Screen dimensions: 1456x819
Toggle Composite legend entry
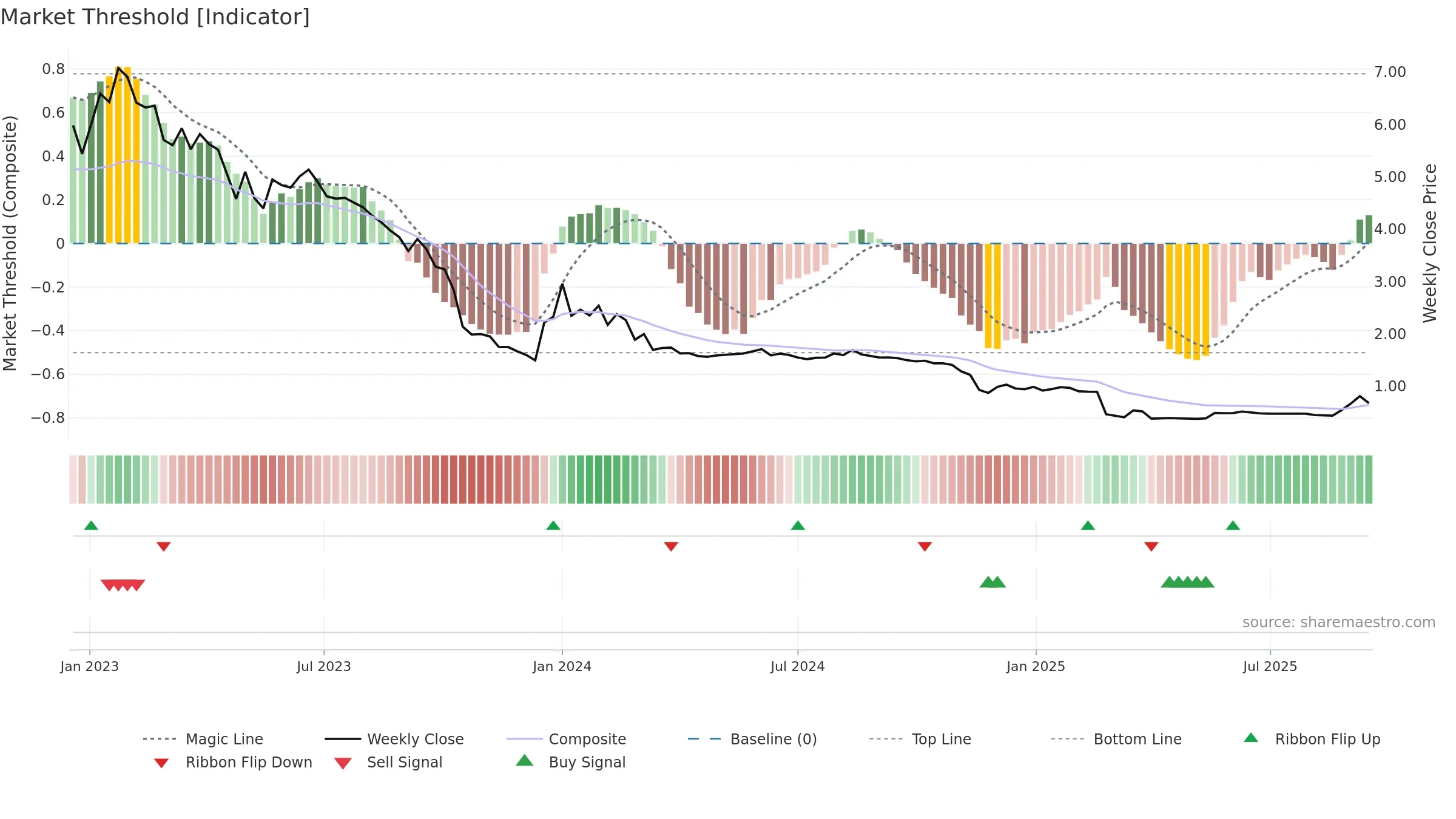566,739
